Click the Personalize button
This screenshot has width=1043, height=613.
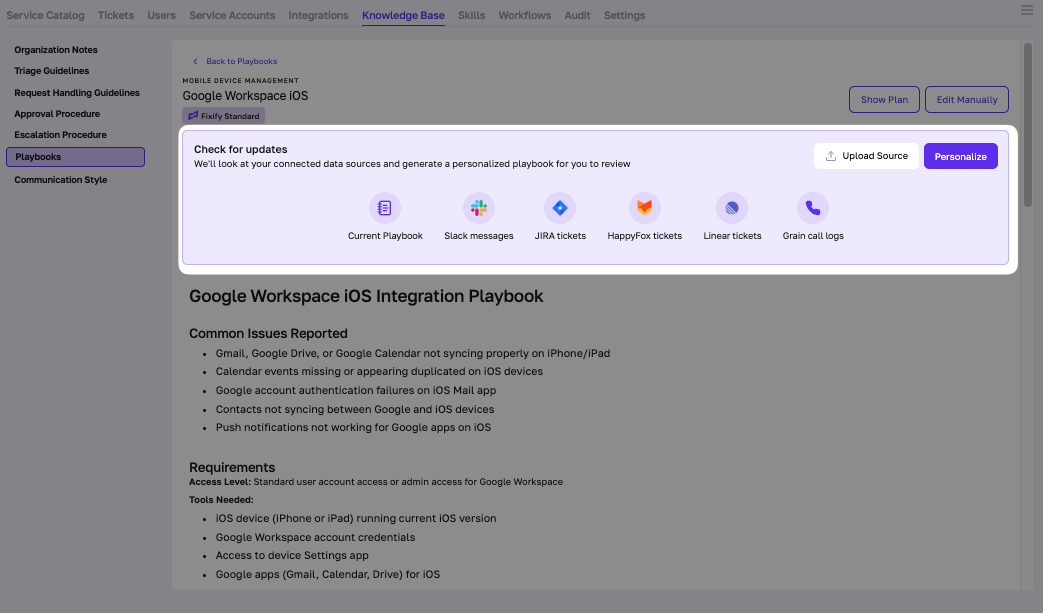[x=960, y=156]
